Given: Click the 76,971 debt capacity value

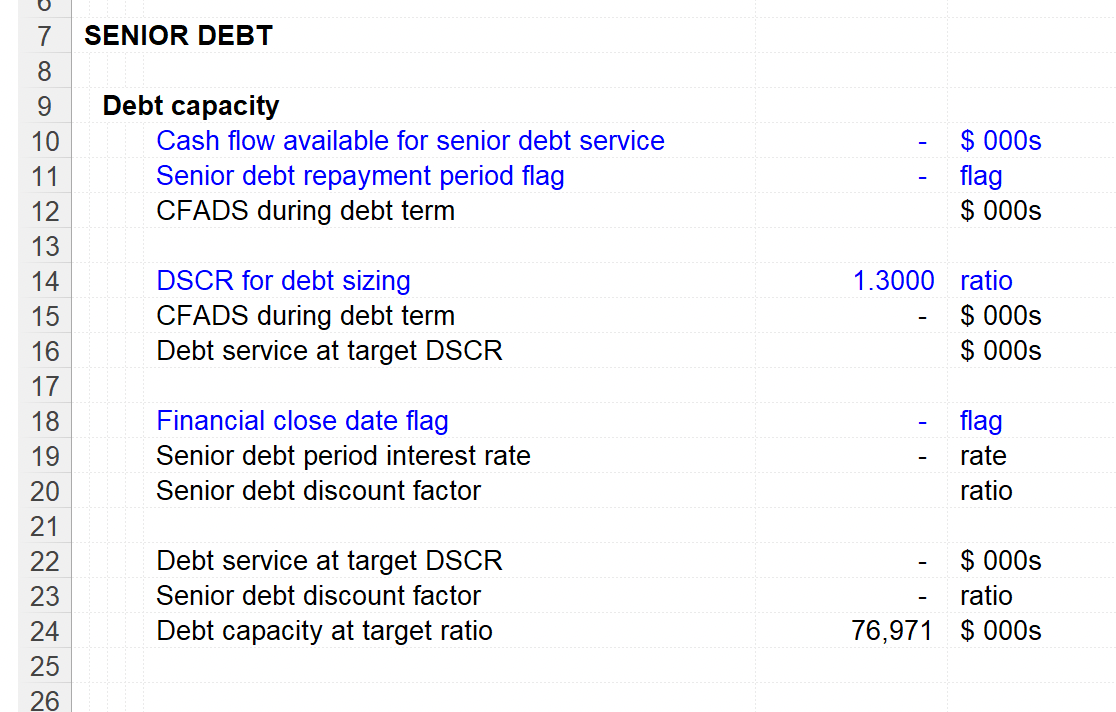Looking at the screenshot, I should (892, 631).
